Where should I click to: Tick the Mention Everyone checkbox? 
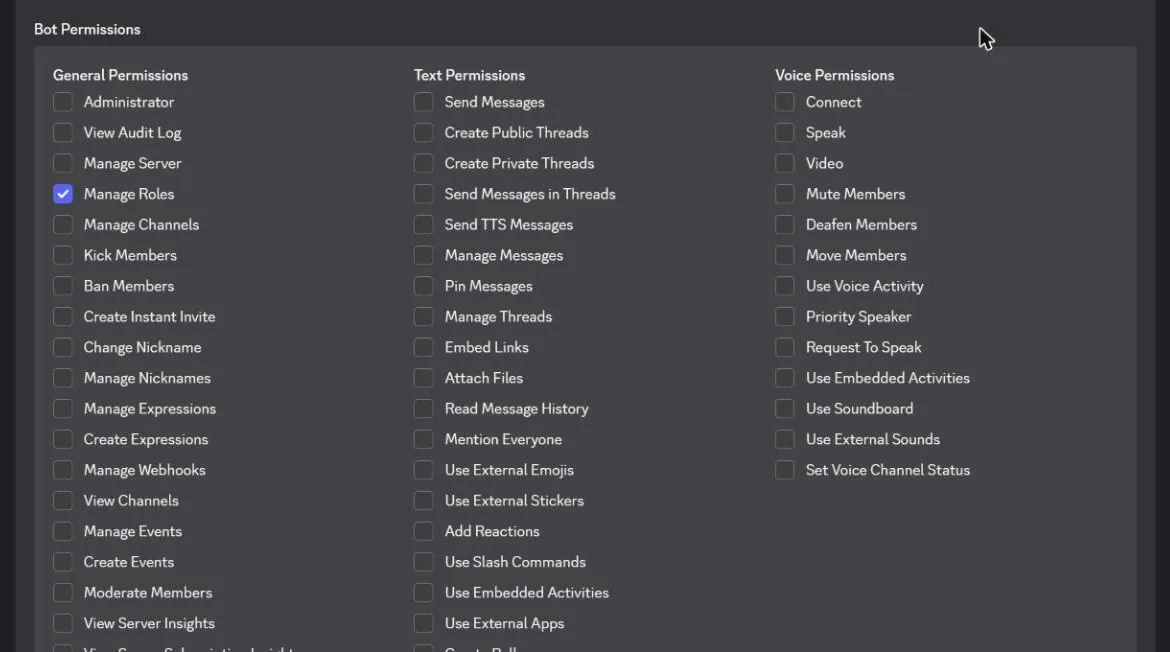[423, 439]
